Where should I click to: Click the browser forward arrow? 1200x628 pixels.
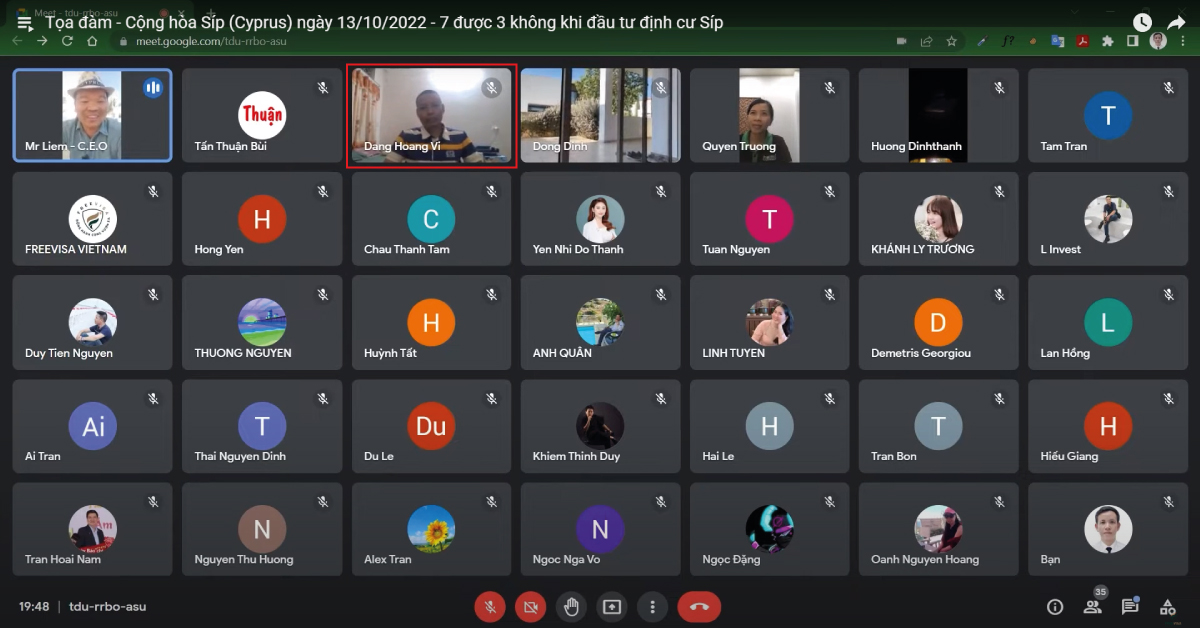(x=42, y=41)
